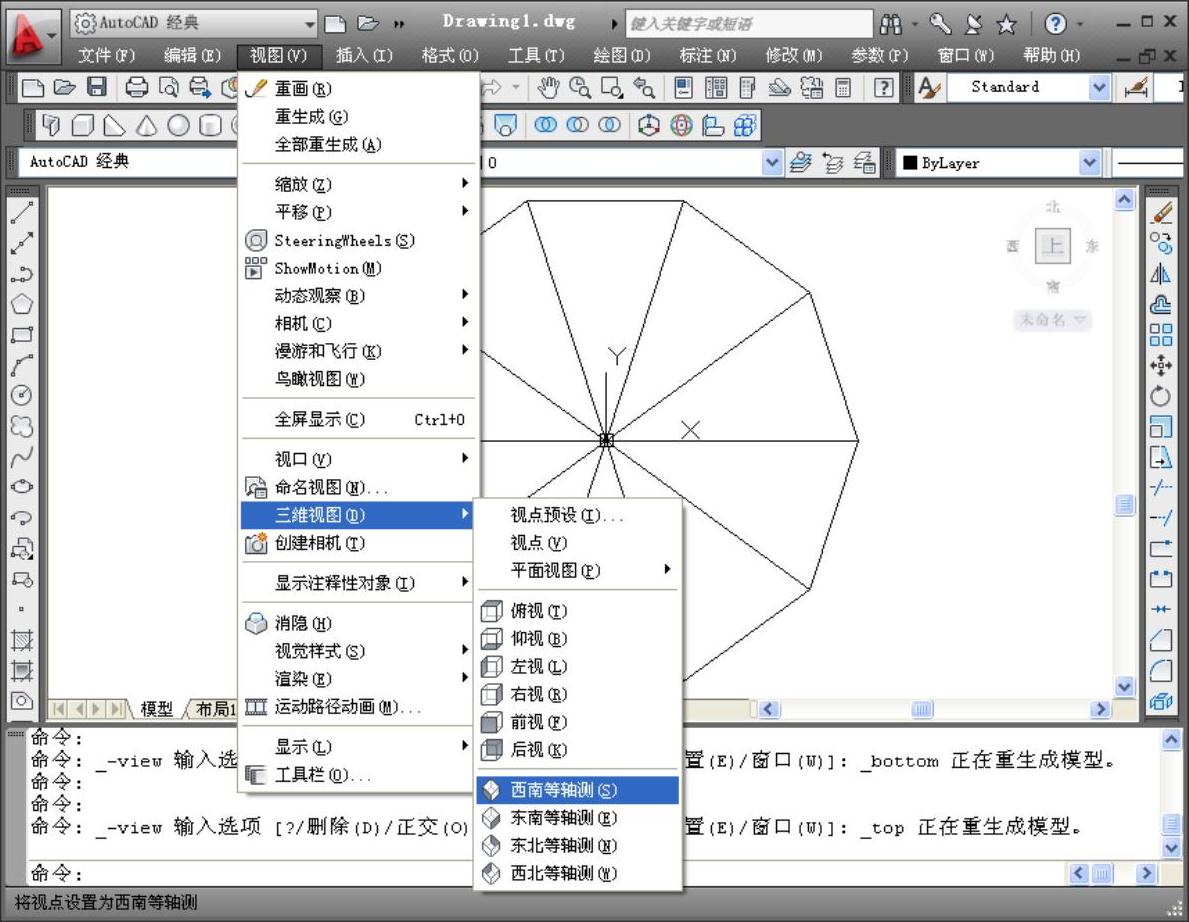This screenshot has width=1189, height=922.
Task: Choose the Rotate modify tool
Action: (1160, 396)
